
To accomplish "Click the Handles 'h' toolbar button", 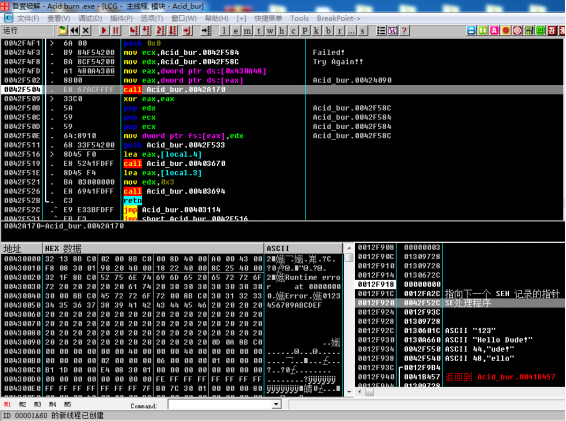I will [x=282, y=31].
